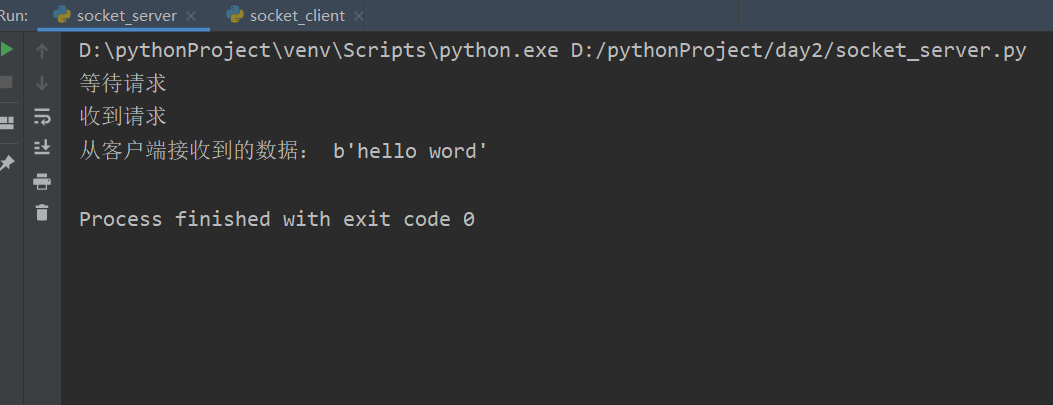Click the Python icon on socket_server tab
The image size is (1053, 405).
pyautogui.click(x=62, y=15)
